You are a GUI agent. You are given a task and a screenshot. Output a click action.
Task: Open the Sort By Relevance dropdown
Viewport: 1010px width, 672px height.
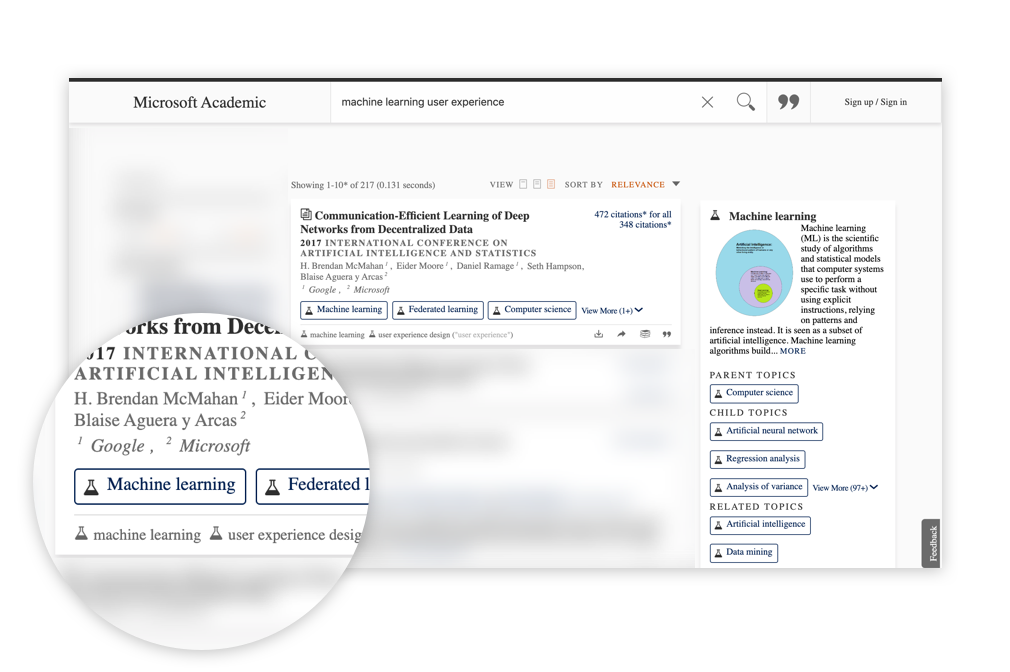coord(638,184)
